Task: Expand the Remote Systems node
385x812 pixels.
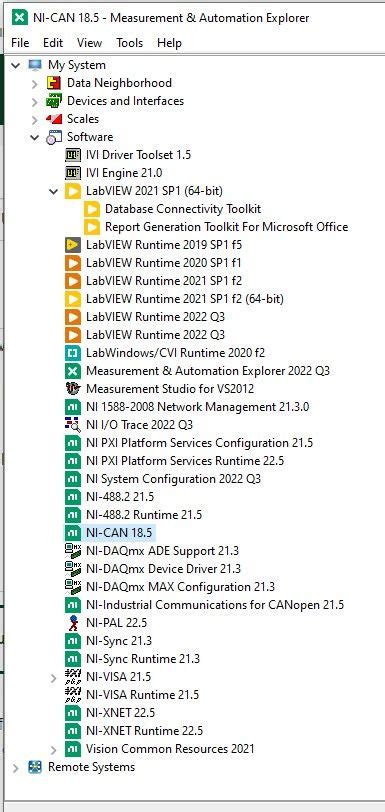Action: point(16,767)
